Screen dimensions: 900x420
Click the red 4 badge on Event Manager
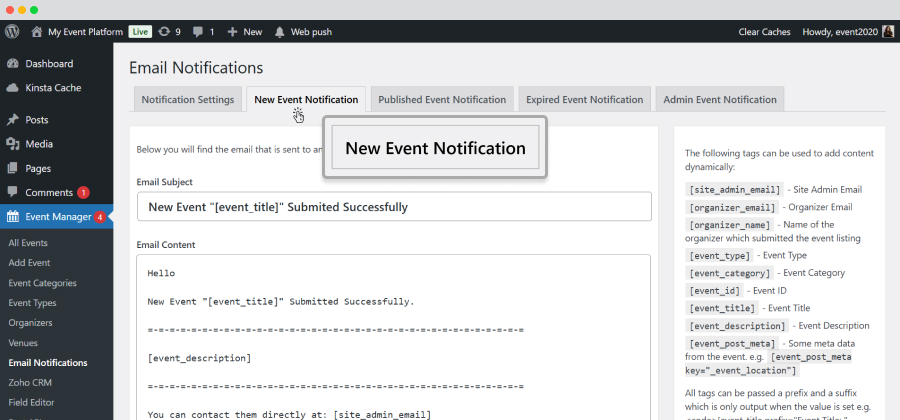(x=100, y=217)
